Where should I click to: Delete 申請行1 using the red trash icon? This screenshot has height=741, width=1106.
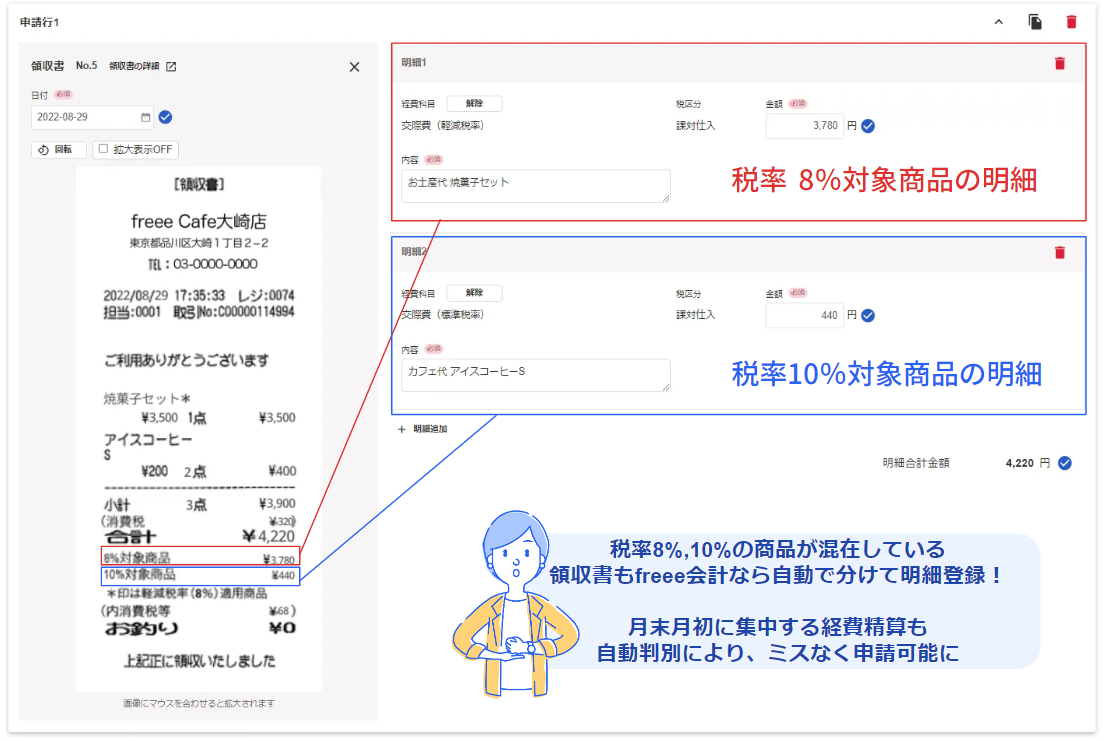click(1071, 21)
